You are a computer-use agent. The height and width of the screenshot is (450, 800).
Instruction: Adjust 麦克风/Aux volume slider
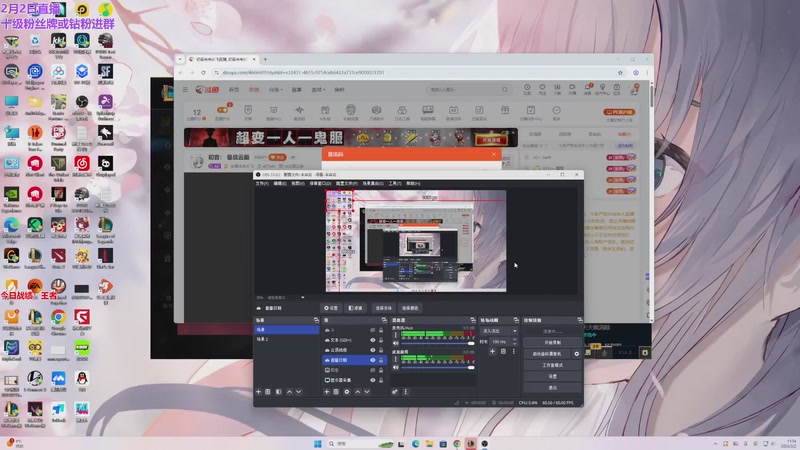[x=438, y=343]
